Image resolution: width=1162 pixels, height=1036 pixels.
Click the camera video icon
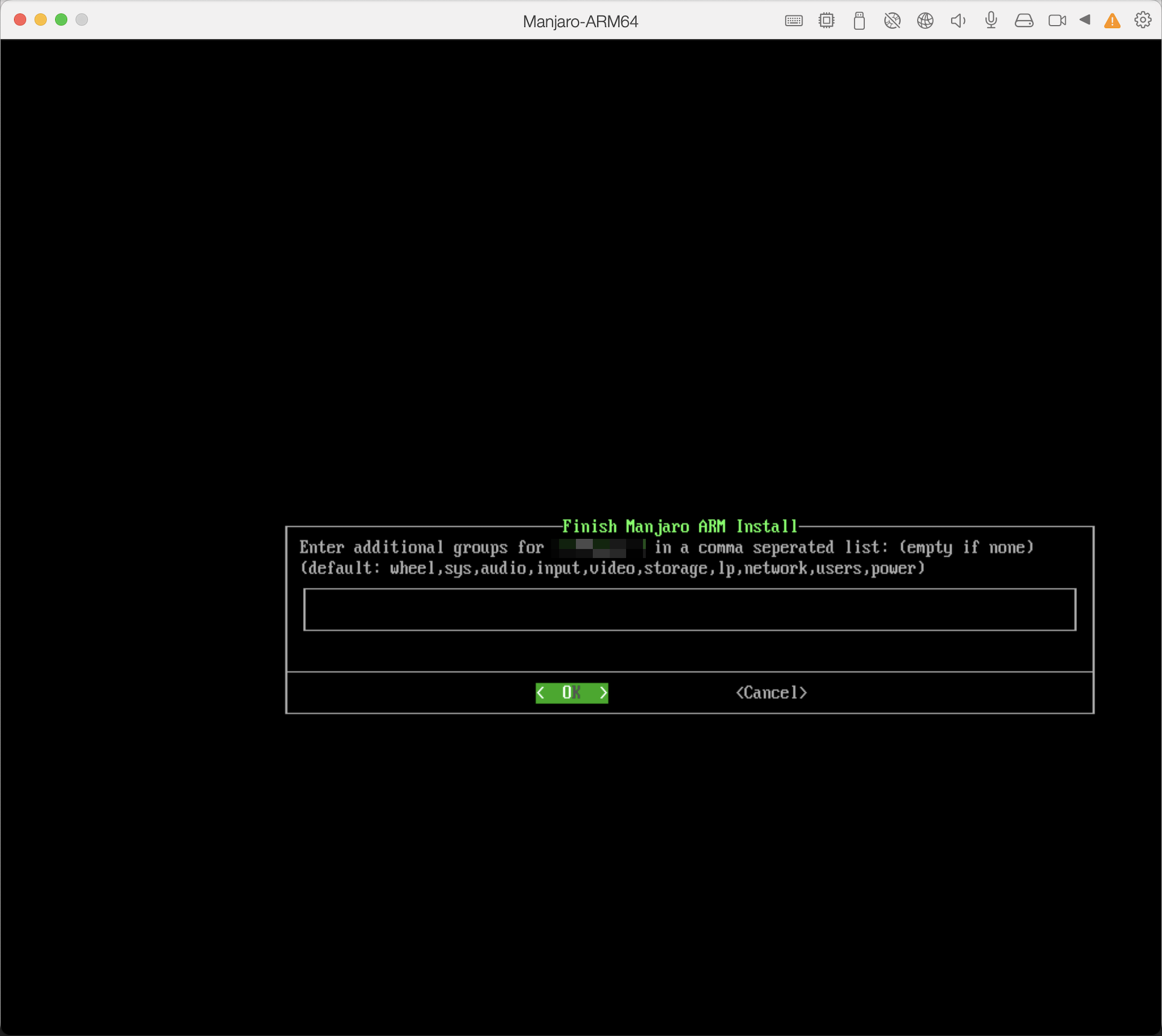pyautogui.click(x=1057, y=21)
